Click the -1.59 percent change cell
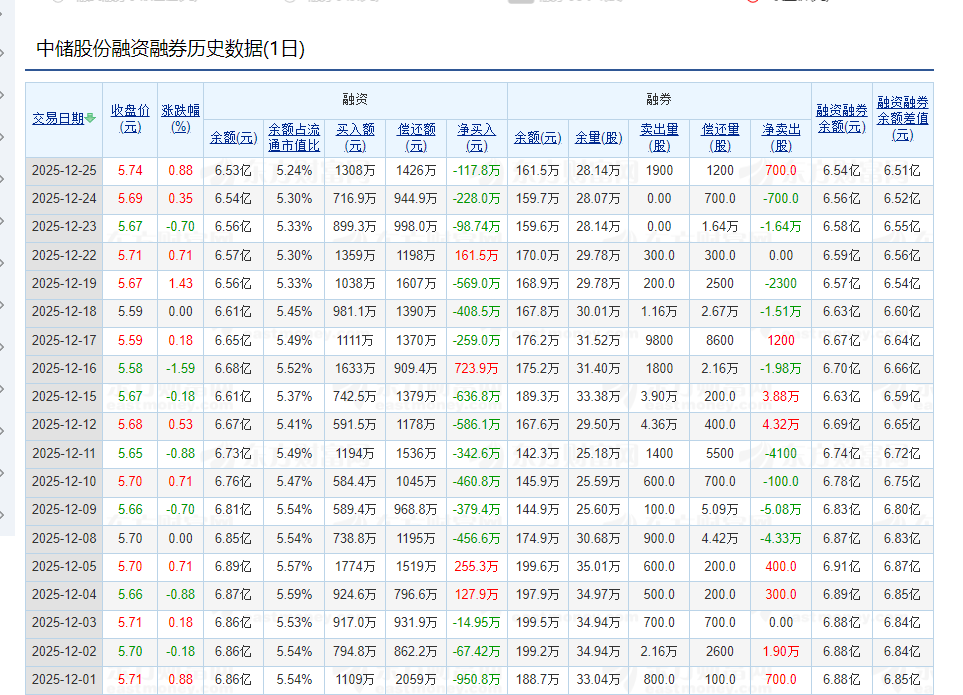This screenshot has height=695, width=963. (x=181, y=369)
